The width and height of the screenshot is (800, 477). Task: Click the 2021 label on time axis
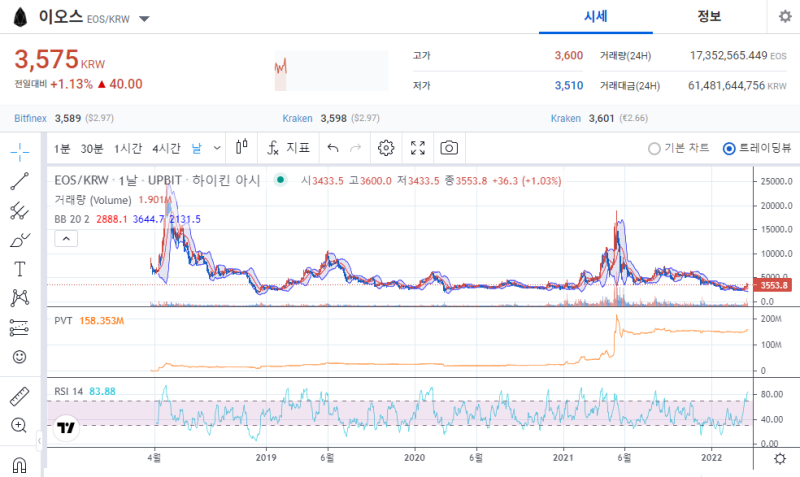tap(563, 458)
